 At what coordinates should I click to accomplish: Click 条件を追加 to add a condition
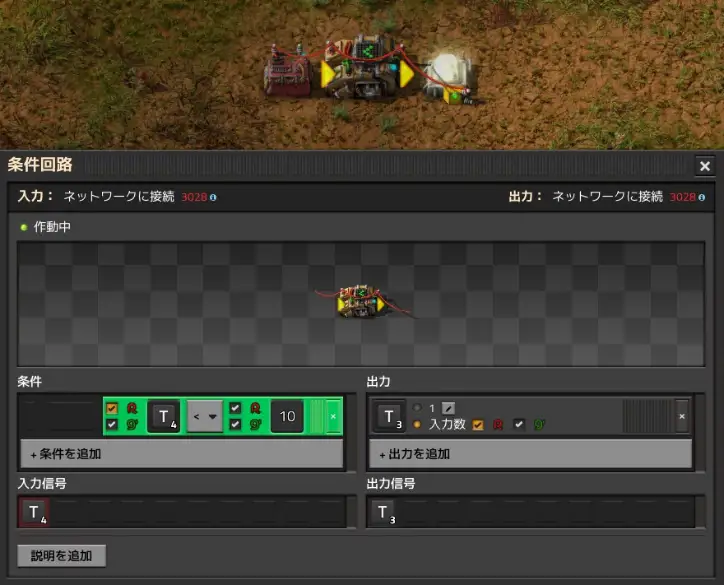[181, 454]
